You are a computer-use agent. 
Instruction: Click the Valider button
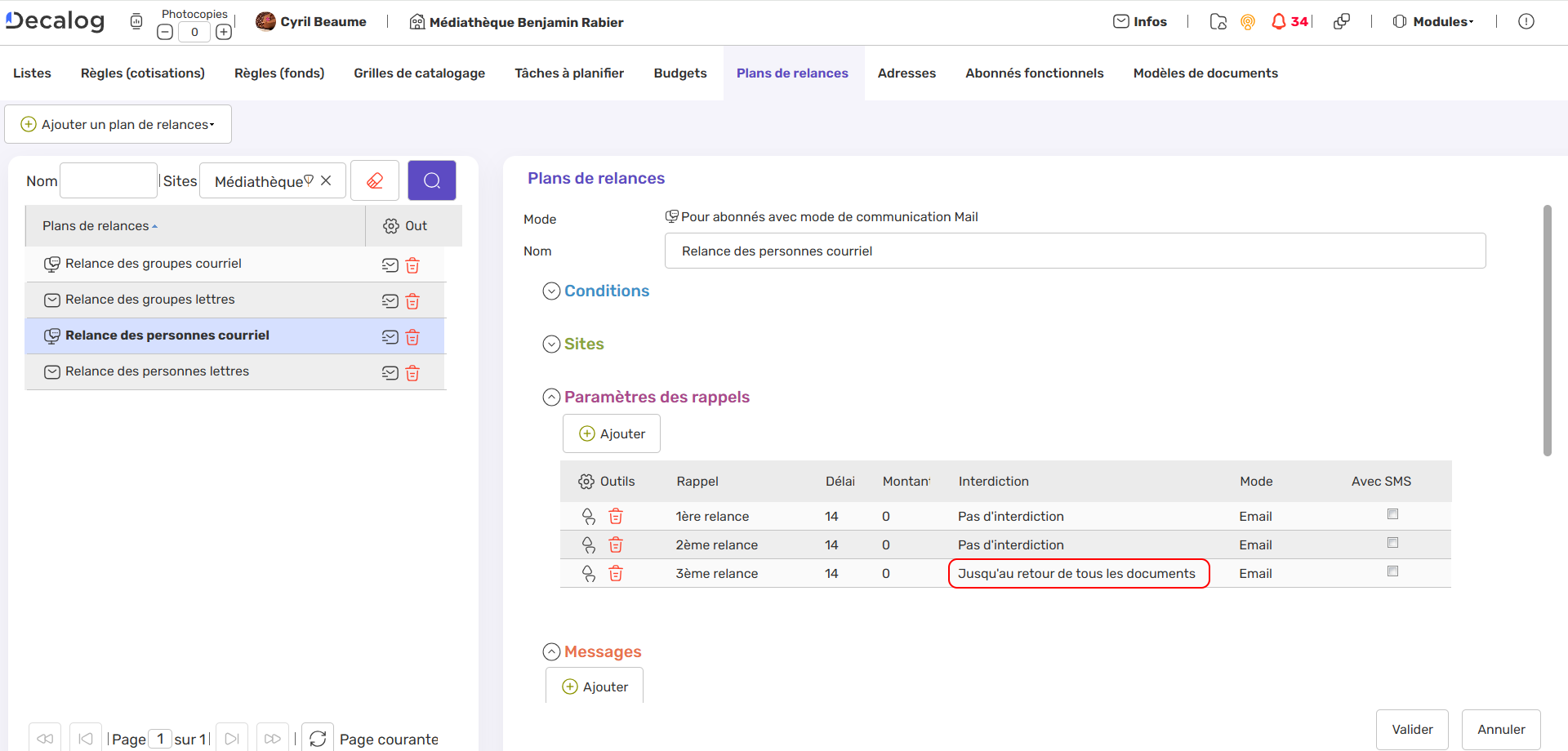[x=1412, y=729]
